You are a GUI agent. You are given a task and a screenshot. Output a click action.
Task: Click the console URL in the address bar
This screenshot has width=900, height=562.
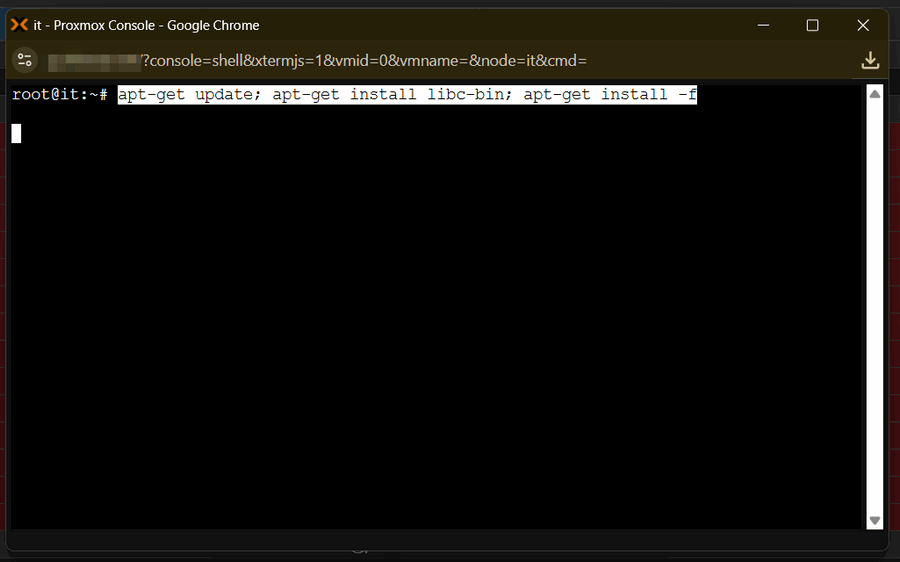click(x=365, y=61)
